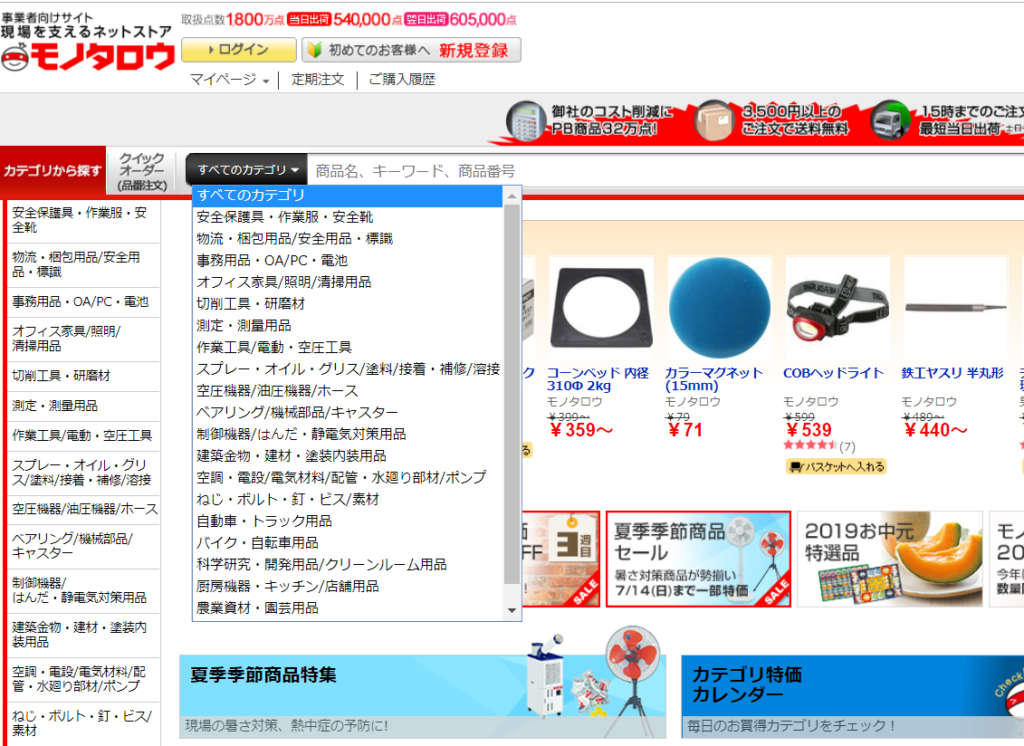Open sidebar category 切削工具・研磨材

(x=83, y=376)
